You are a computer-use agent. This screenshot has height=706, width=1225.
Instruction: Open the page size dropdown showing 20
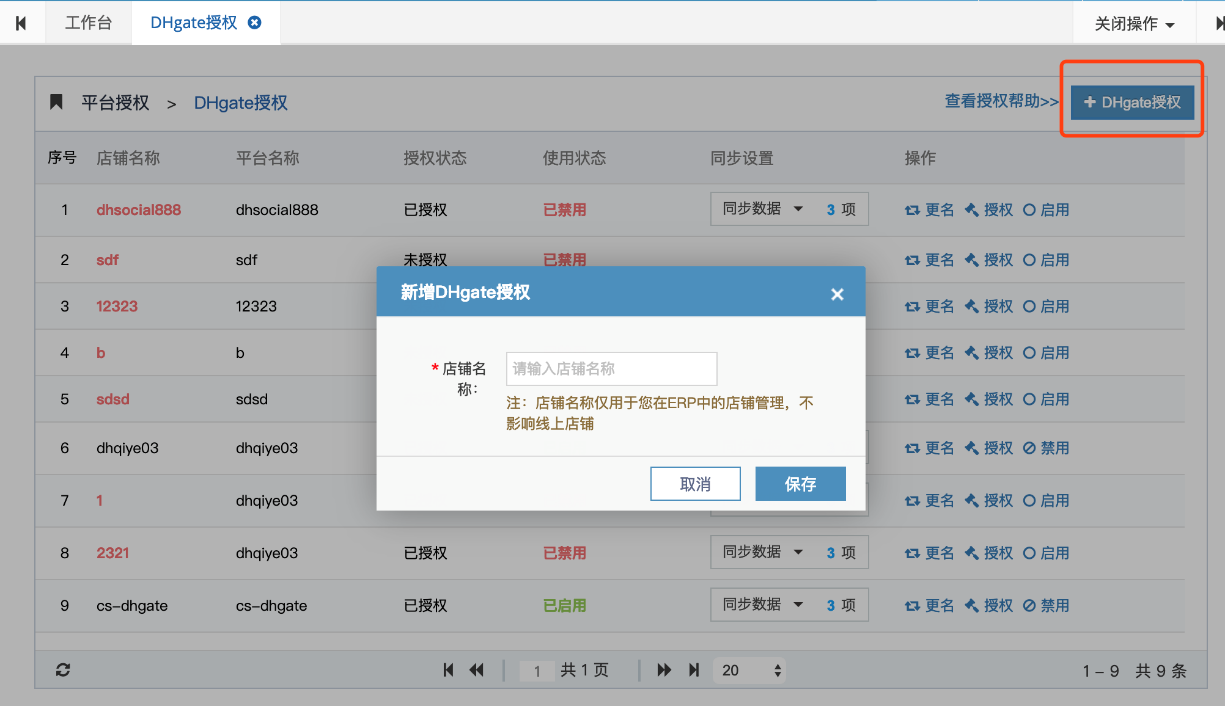pos(750,670)
